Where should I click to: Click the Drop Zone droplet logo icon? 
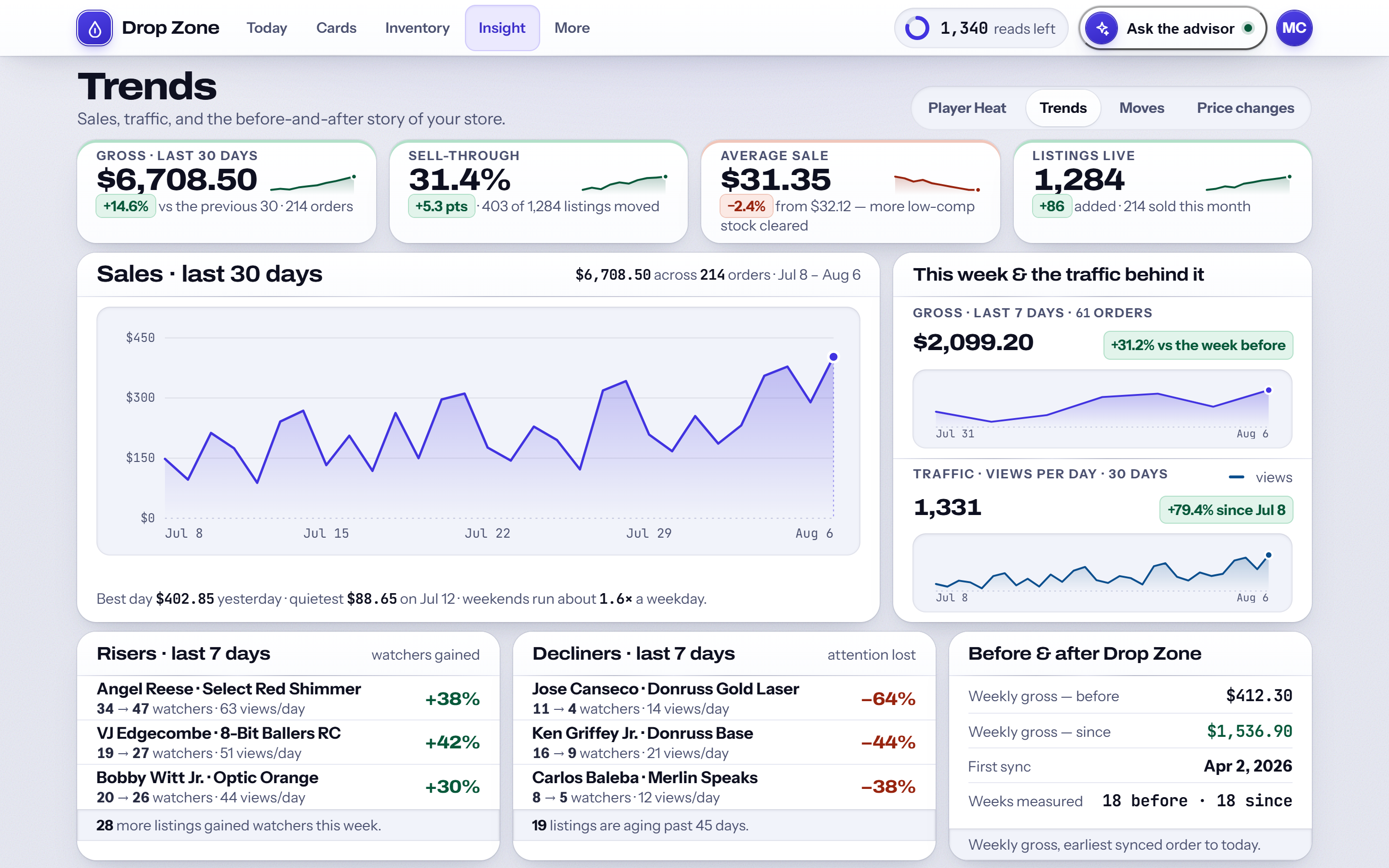pos(95,28)
